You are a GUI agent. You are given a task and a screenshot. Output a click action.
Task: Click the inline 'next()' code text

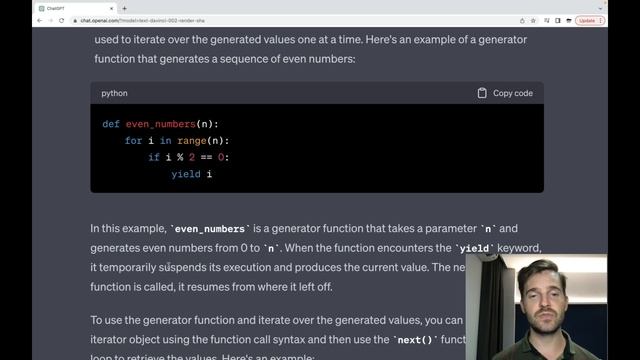click(x=415, y=340)
